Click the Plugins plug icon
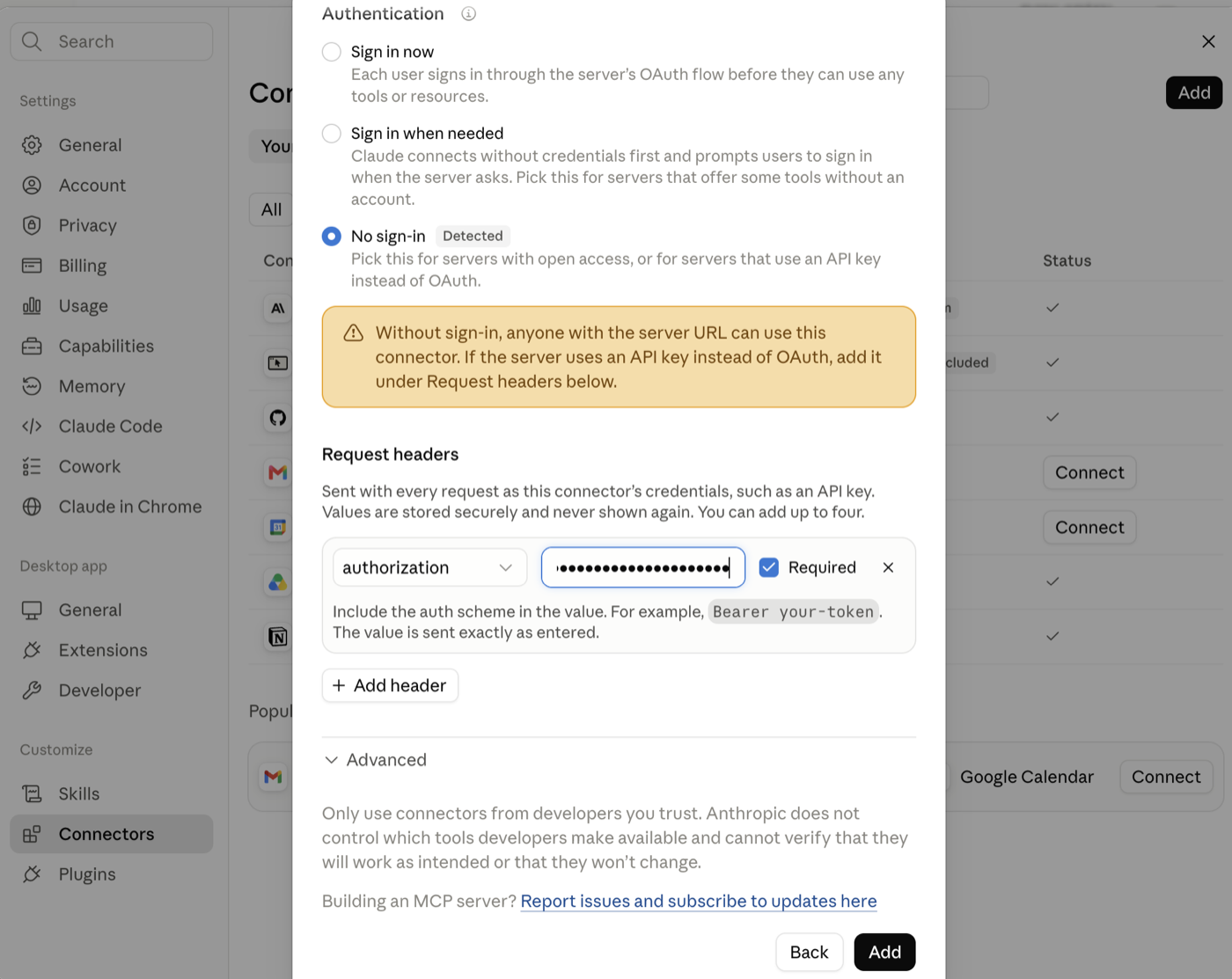This screenshot has width=1232, height=979. pos(32,874)
